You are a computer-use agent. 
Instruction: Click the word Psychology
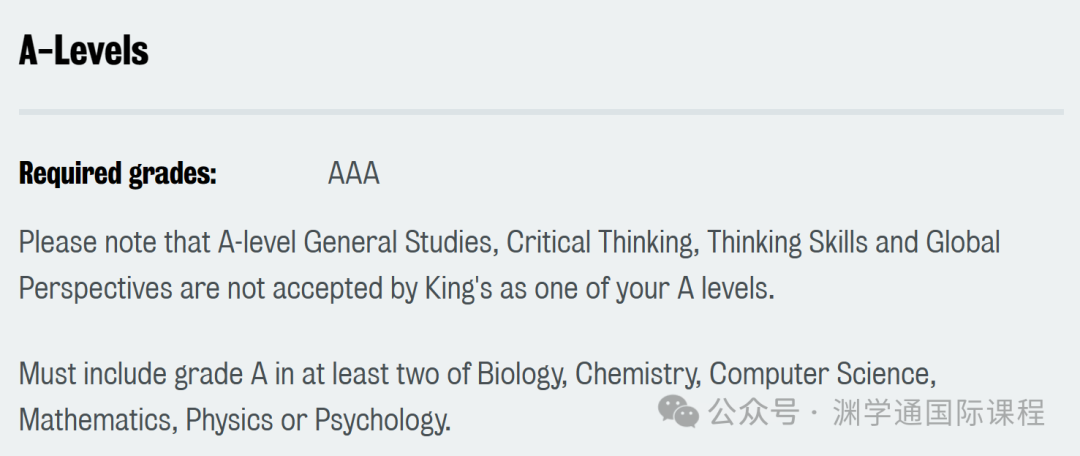click(x=382, y=419)
